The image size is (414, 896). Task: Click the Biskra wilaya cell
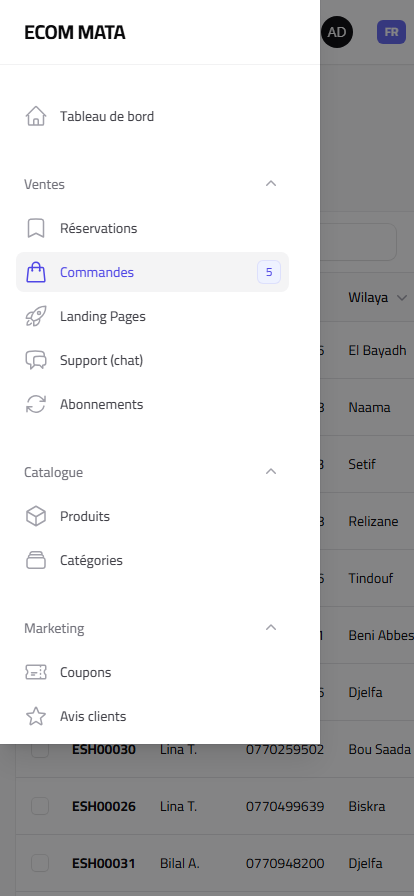click(x=367, y=806)
